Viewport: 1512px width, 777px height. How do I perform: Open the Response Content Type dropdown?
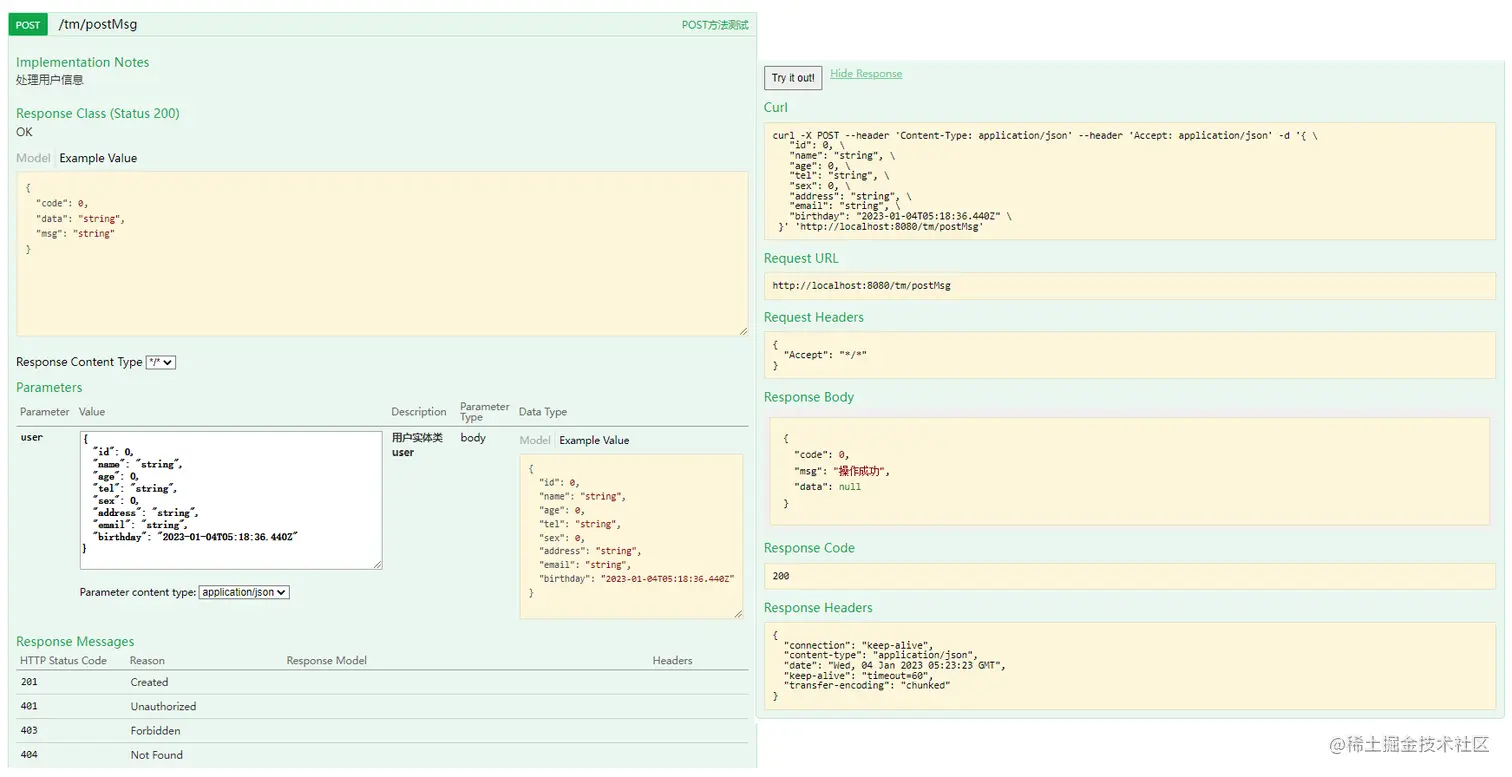pos(161,362)
